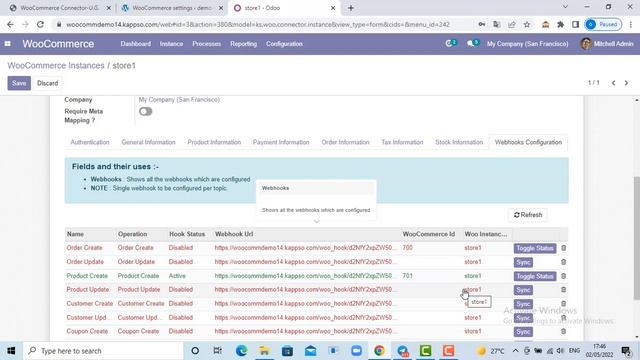The height and width of the screenshot is (360, 640).
Task: Switch to General Information tab
Action: pyautogui.click(x=148, y=142)
